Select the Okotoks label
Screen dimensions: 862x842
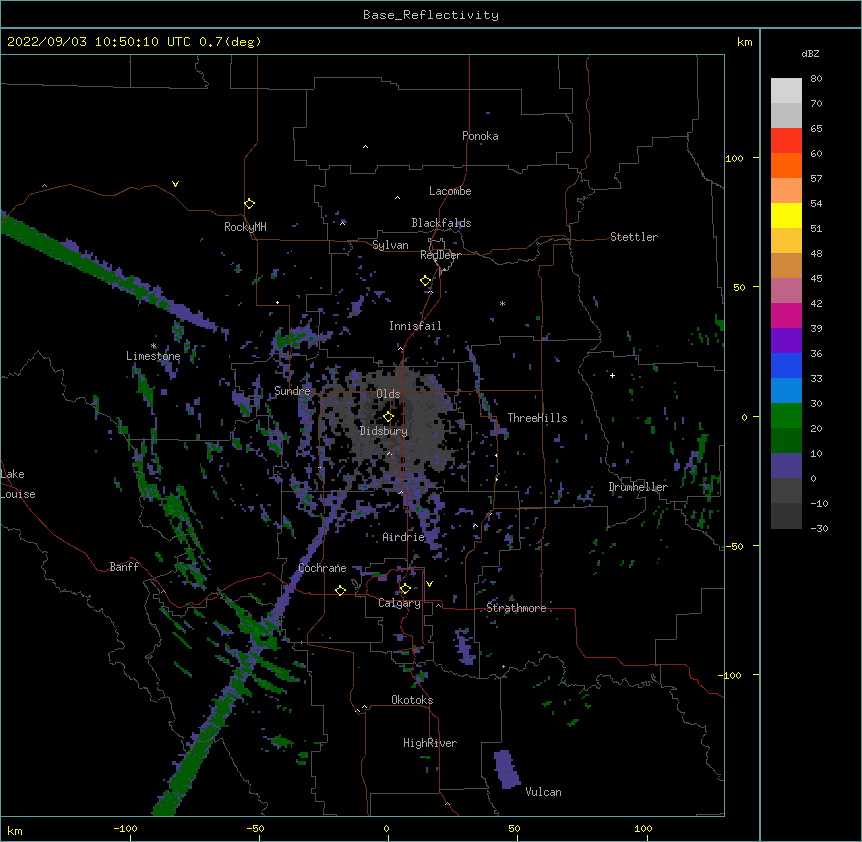click(x=412, y=700)
